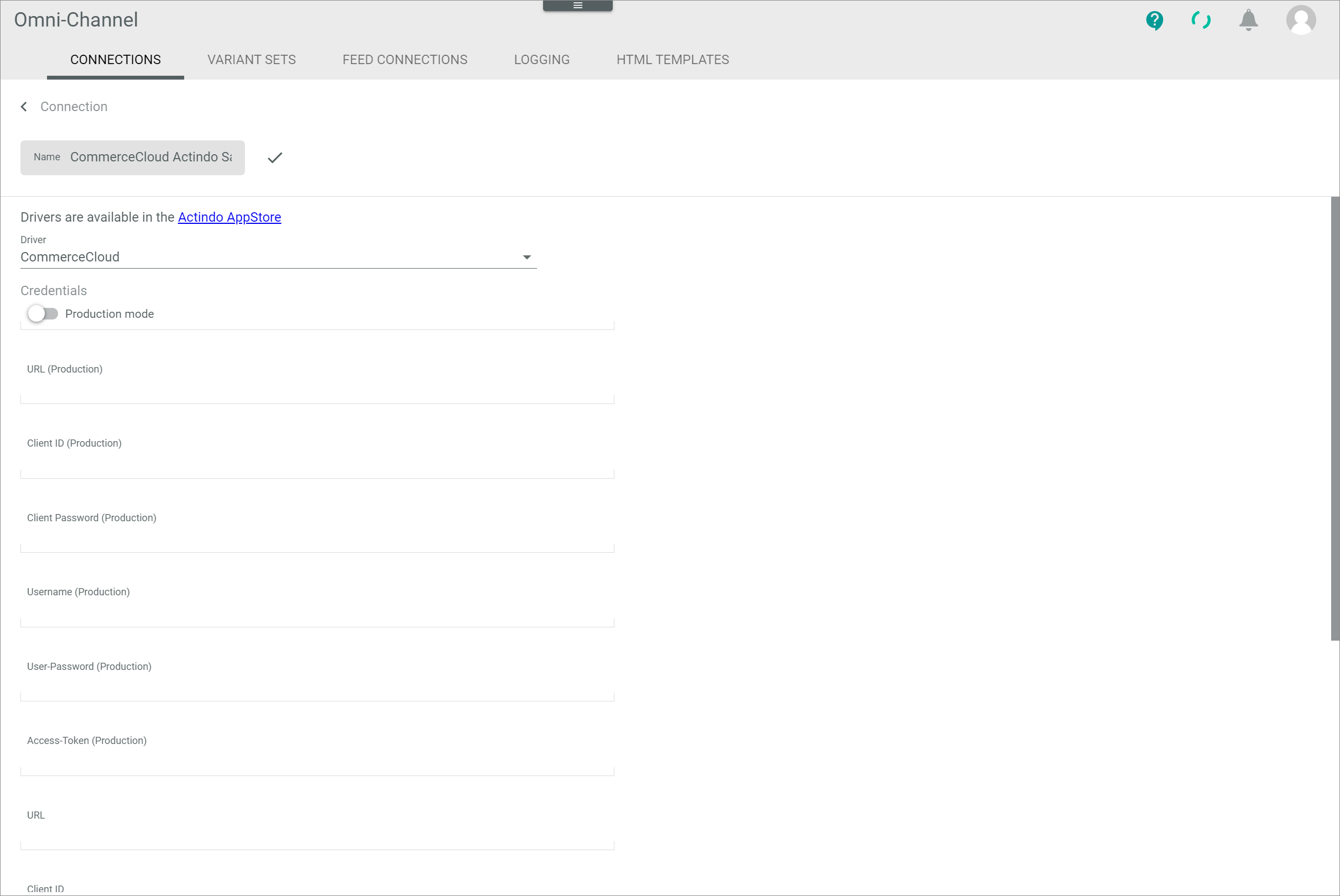1340x896 pixels.
Task: Click the Credentials section heading
Action: (54, 291)
